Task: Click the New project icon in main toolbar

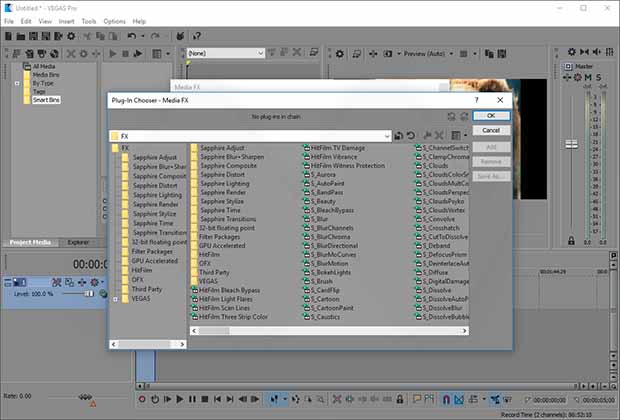Action: 8,36
